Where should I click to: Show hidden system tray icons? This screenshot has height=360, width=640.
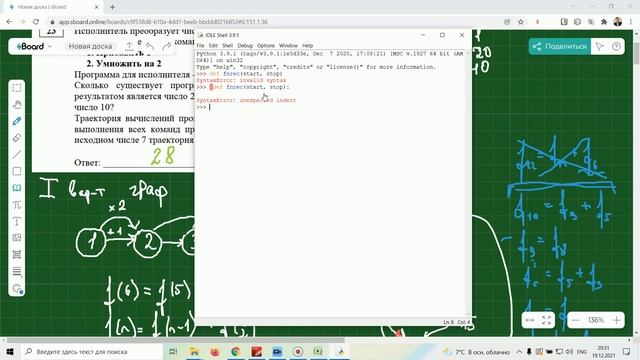point(519,351)
